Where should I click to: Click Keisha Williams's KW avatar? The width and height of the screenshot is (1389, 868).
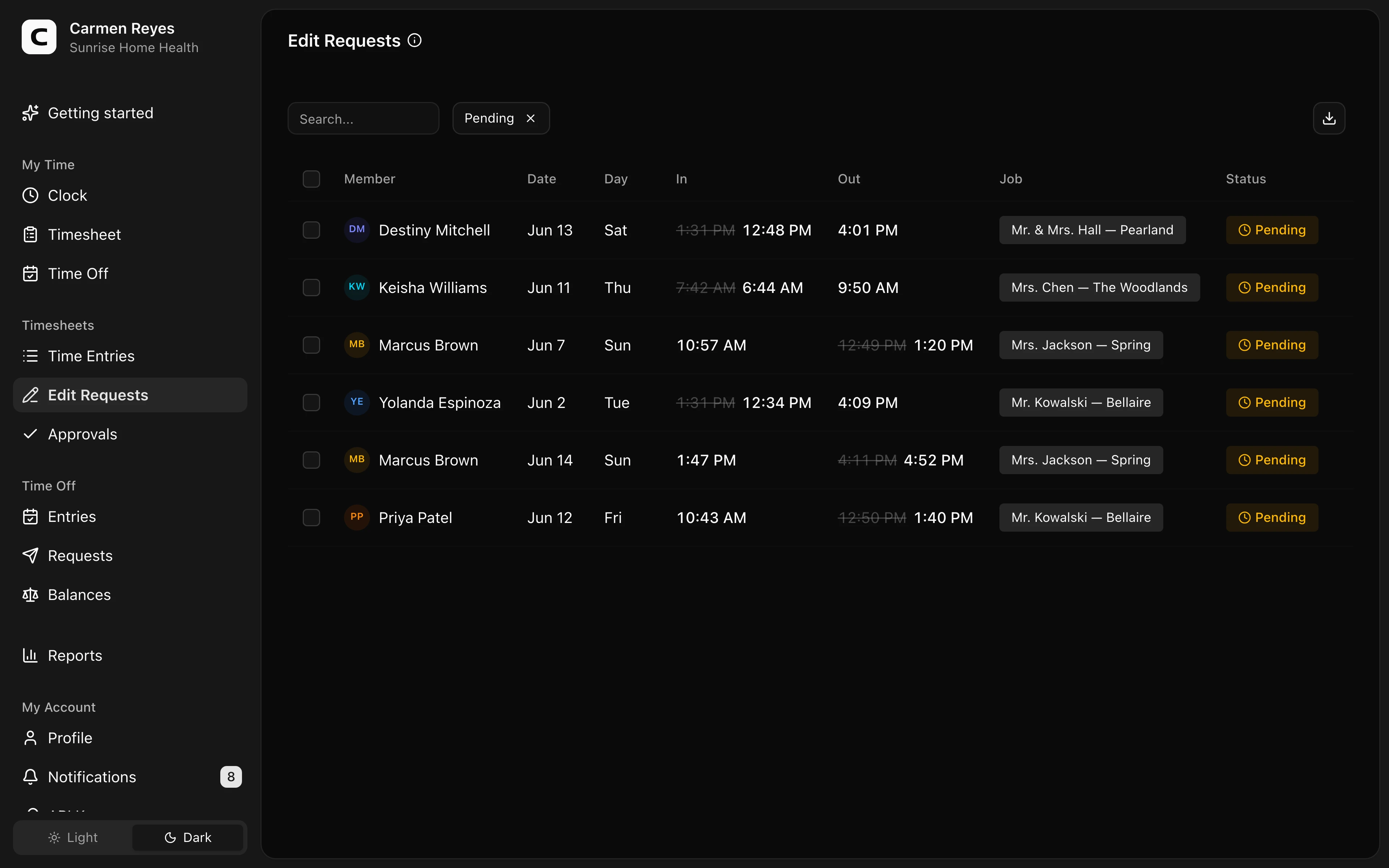[x=356, y=287]
